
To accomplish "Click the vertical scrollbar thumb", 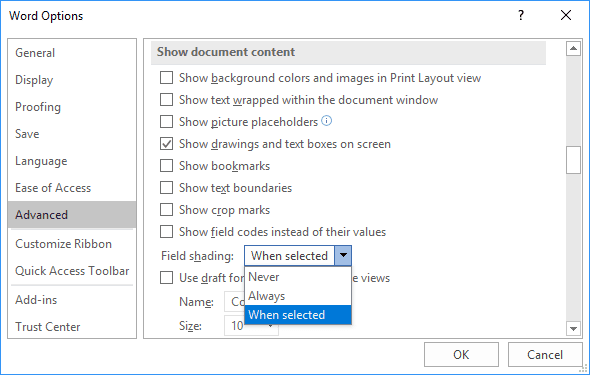I will pos(573,160).
